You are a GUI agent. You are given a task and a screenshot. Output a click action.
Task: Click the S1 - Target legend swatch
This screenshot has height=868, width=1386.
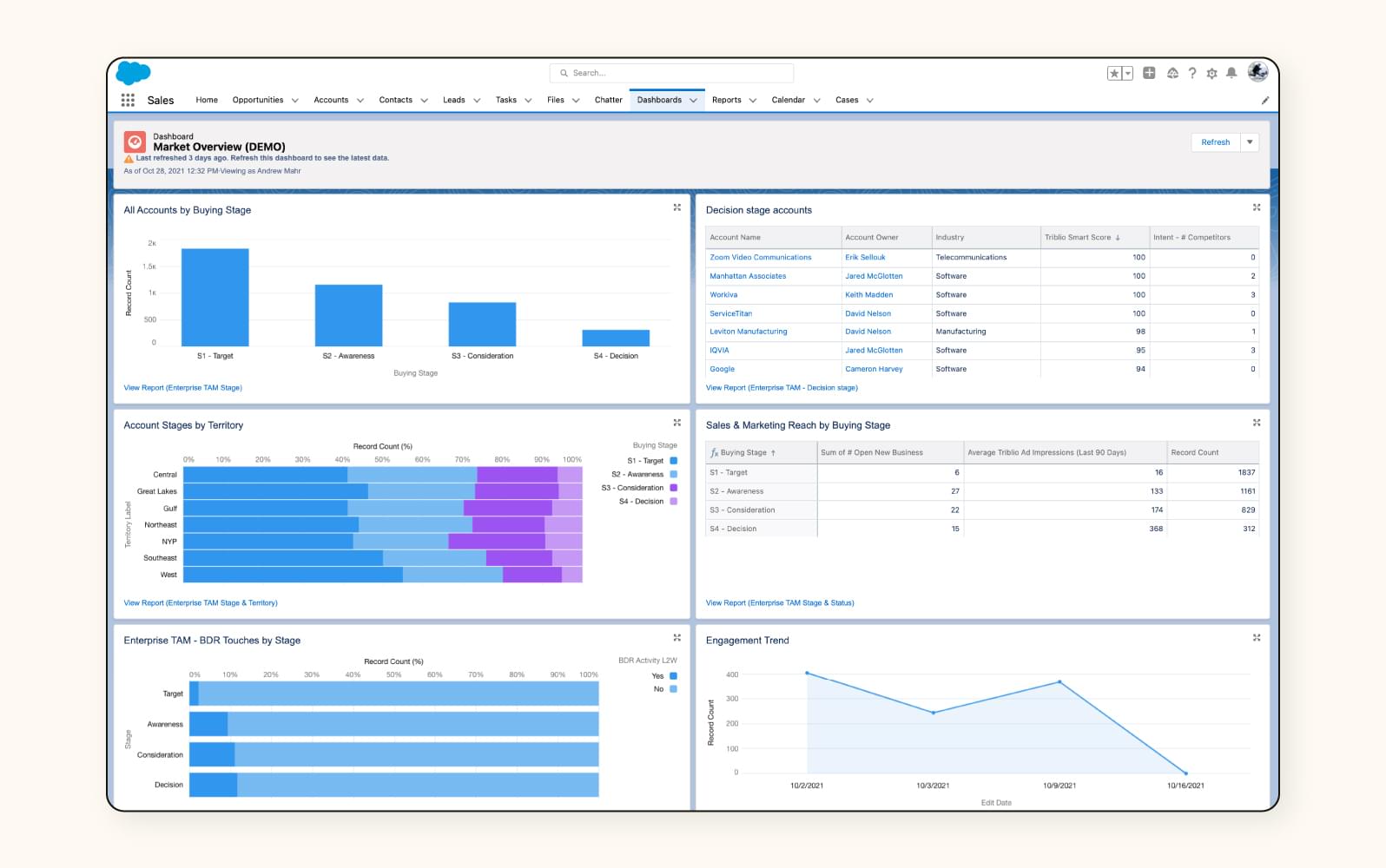(673, 461)
